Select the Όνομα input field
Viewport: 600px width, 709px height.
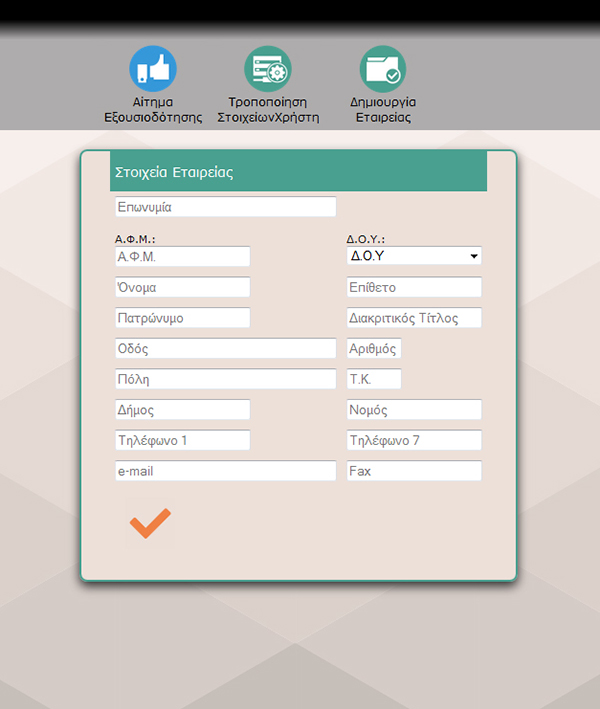pos(182,288)
